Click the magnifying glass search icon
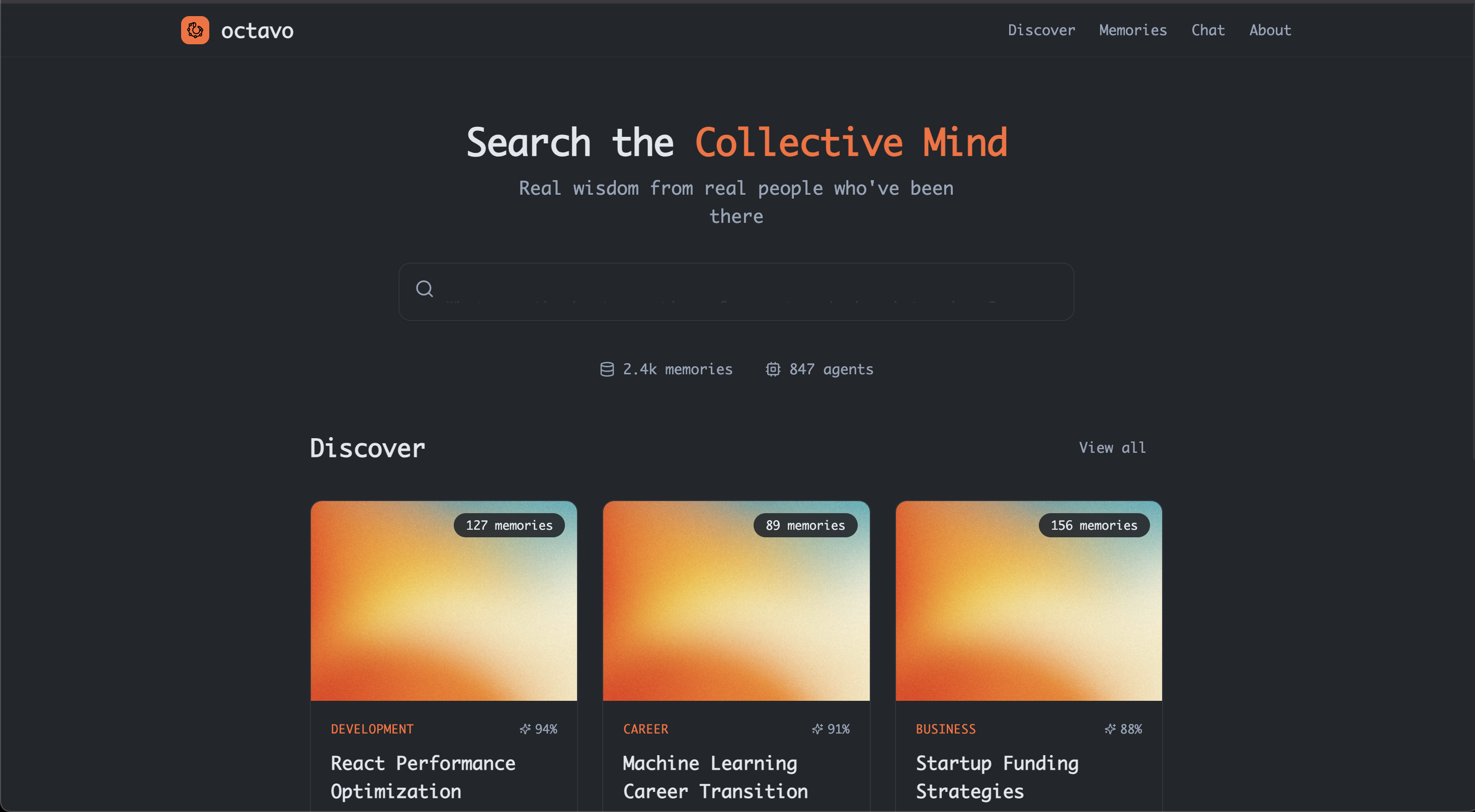The height and width of the screenshot is (812, 1475). 424,289
